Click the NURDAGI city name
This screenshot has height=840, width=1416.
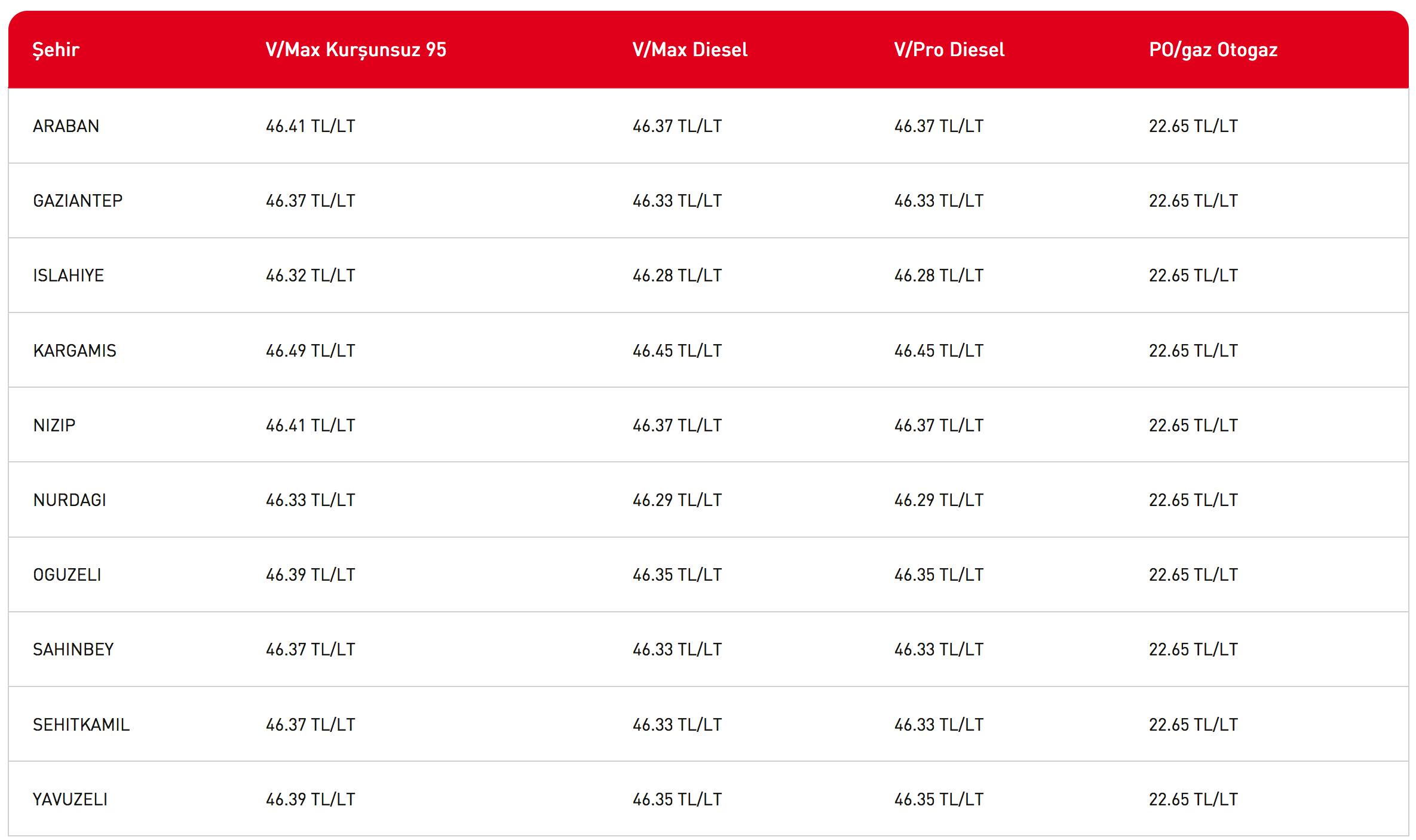(x=69, y=500)
